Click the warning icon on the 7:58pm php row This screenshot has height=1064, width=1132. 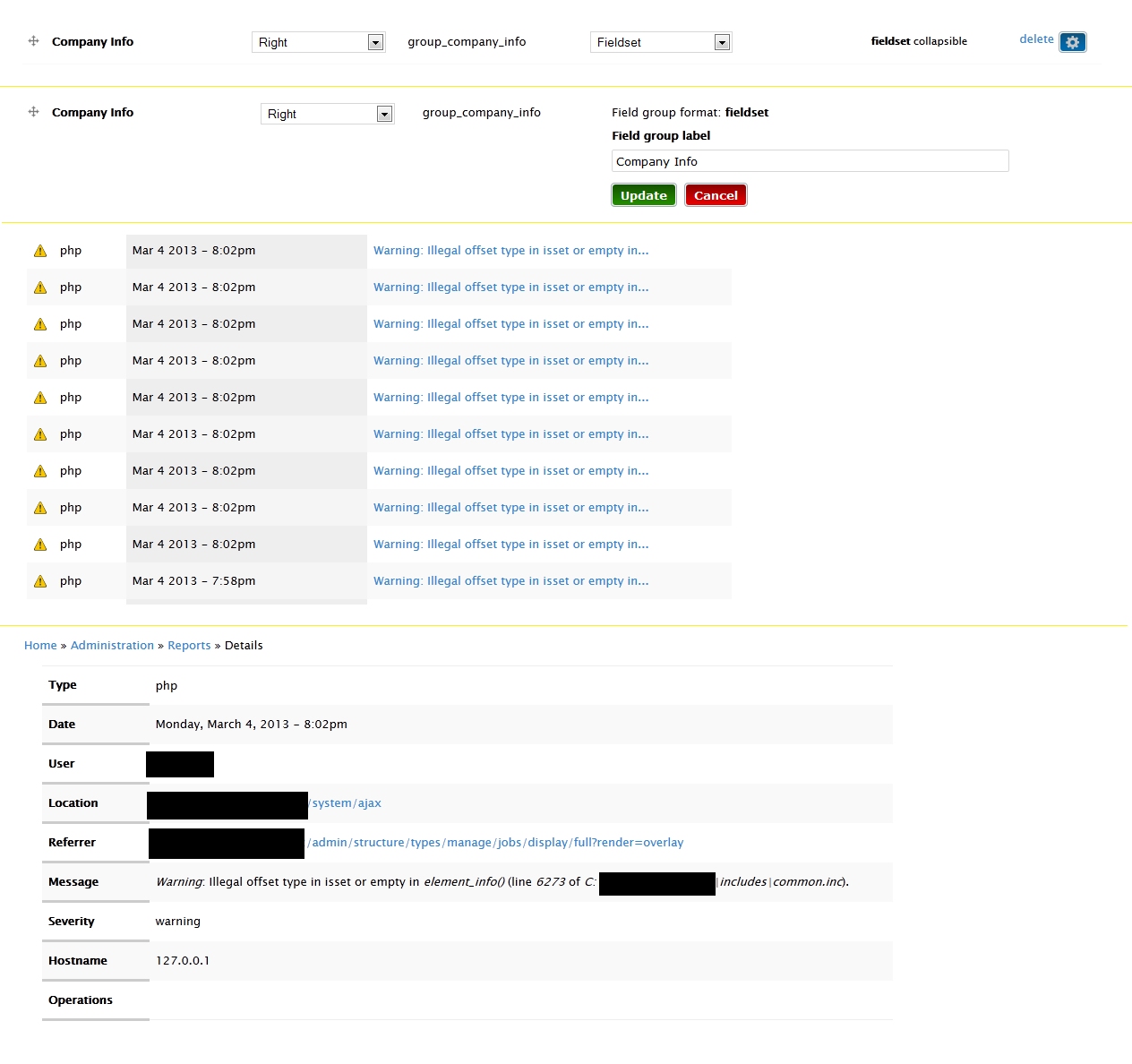[40, 581]
